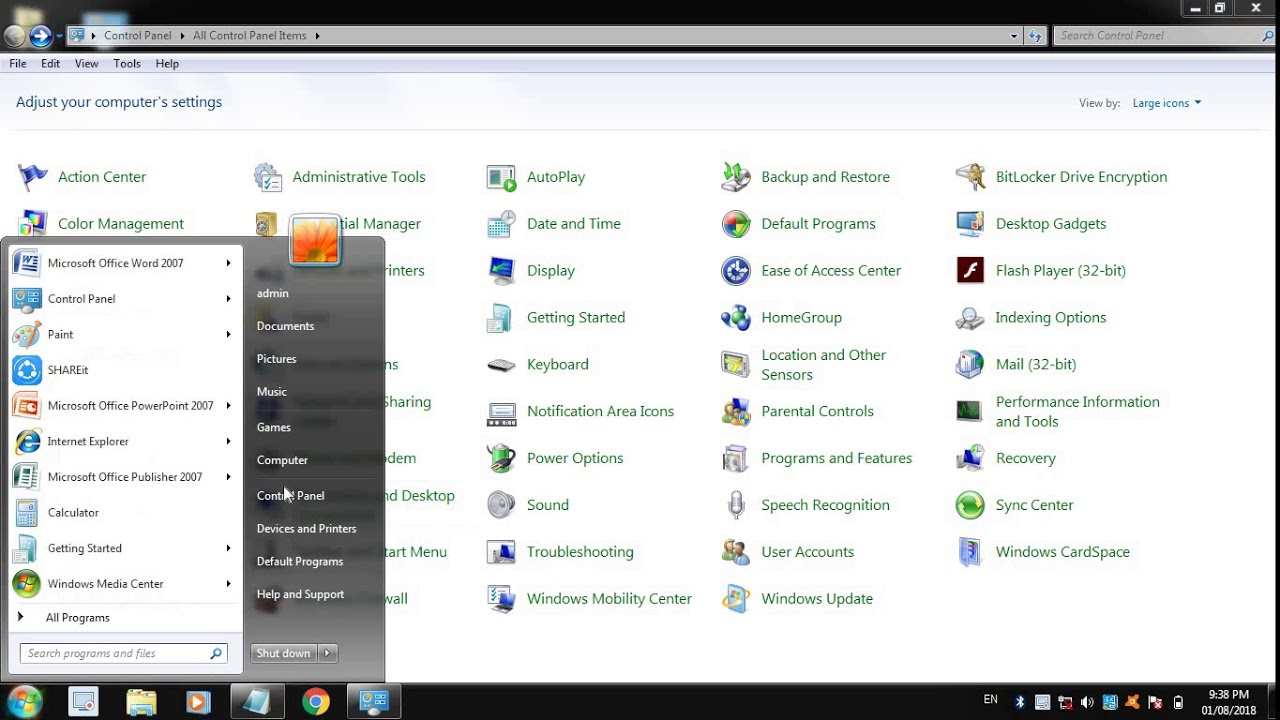Click the Backup and Restore icon
Viewport: 1280px width, 720px height.
click(736, 177)
